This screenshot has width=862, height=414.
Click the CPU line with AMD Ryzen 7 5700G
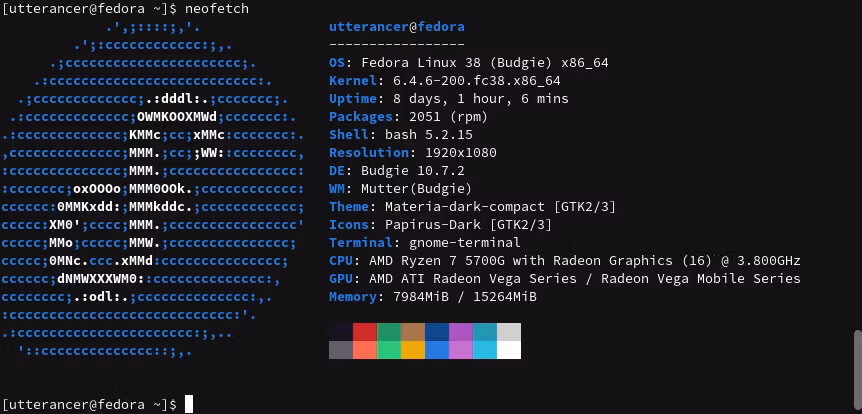(564, 260)
